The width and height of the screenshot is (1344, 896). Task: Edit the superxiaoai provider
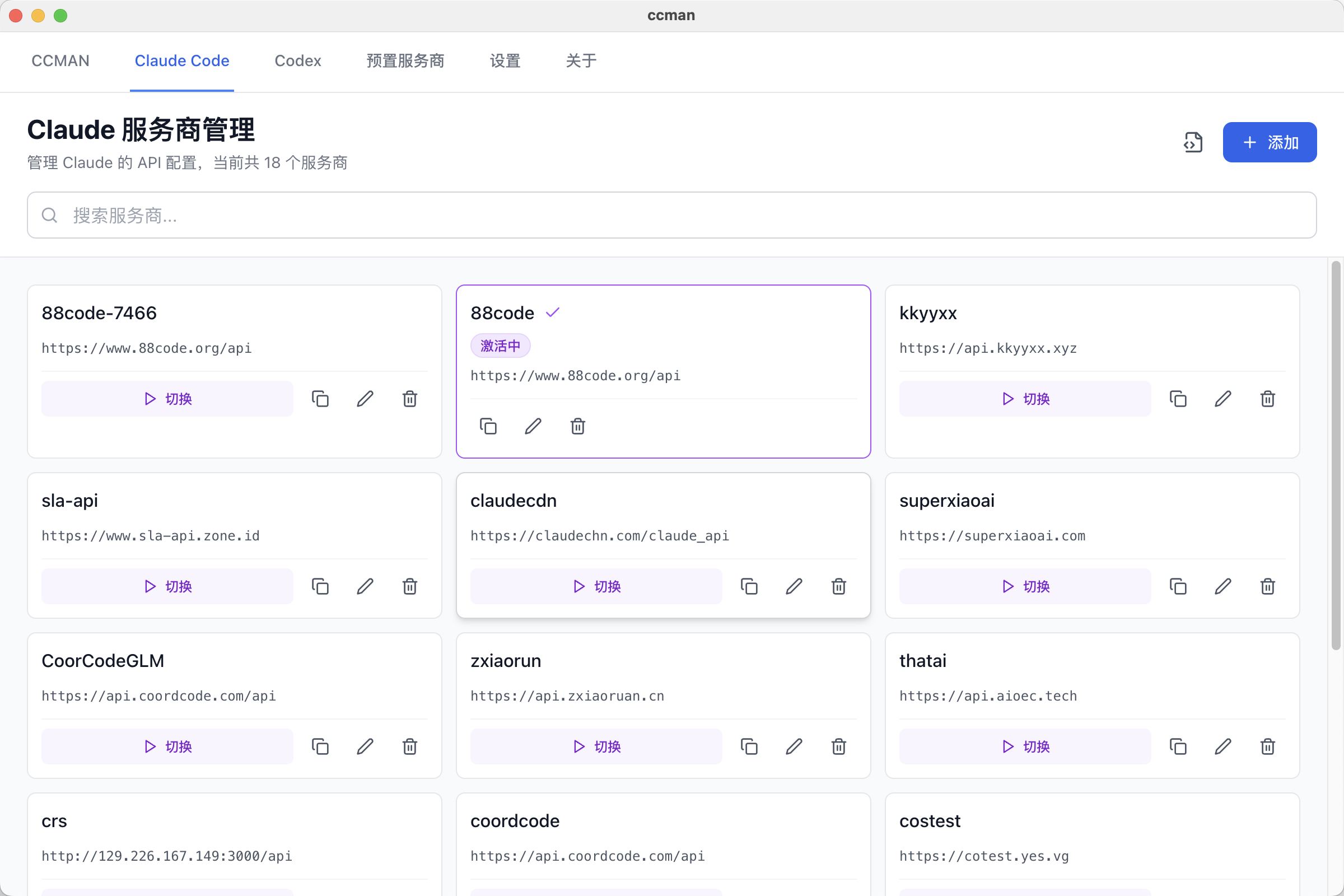pos(1222,586)
